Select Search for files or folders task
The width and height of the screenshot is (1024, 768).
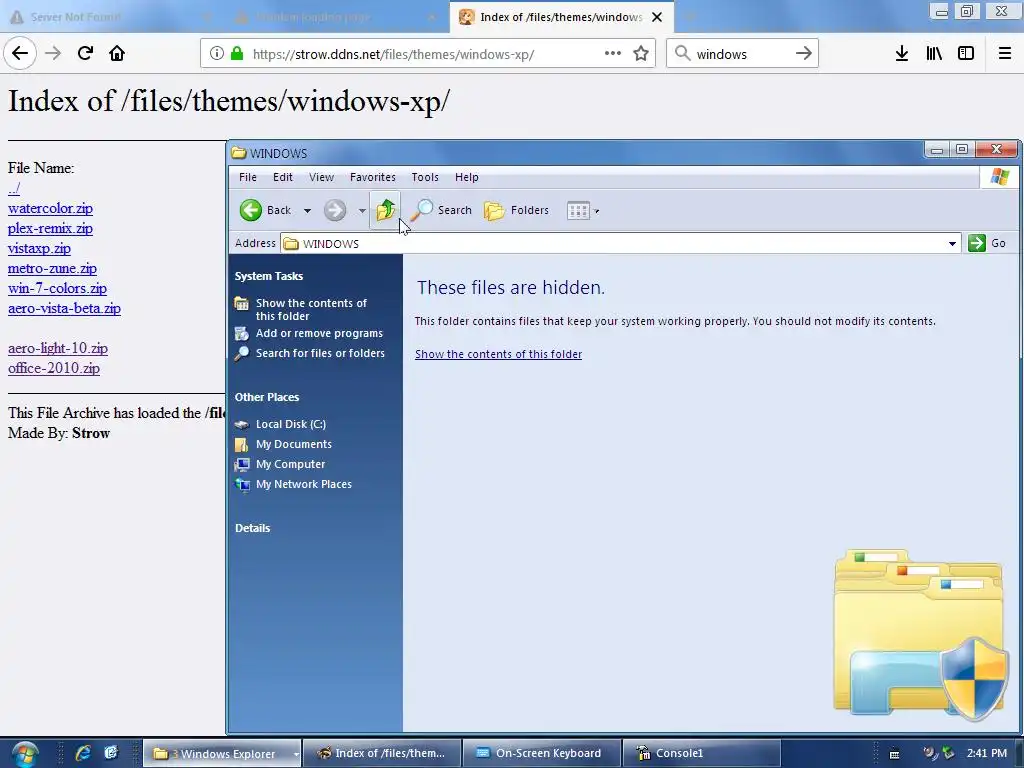click(x=320, y=353)
